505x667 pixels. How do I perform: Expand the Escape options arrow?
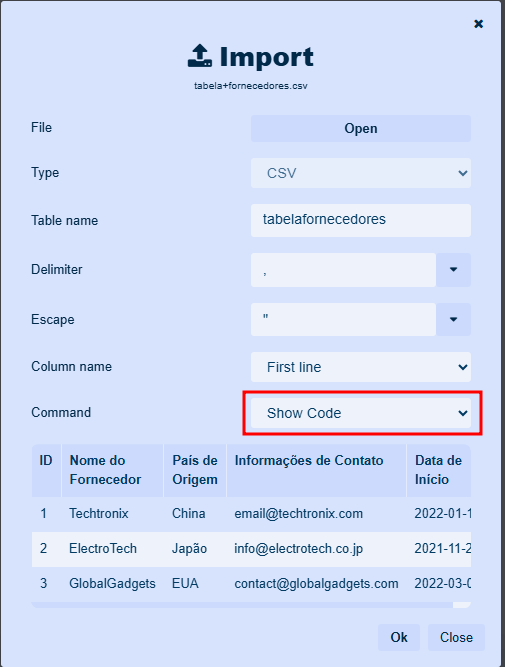(453, 319)
